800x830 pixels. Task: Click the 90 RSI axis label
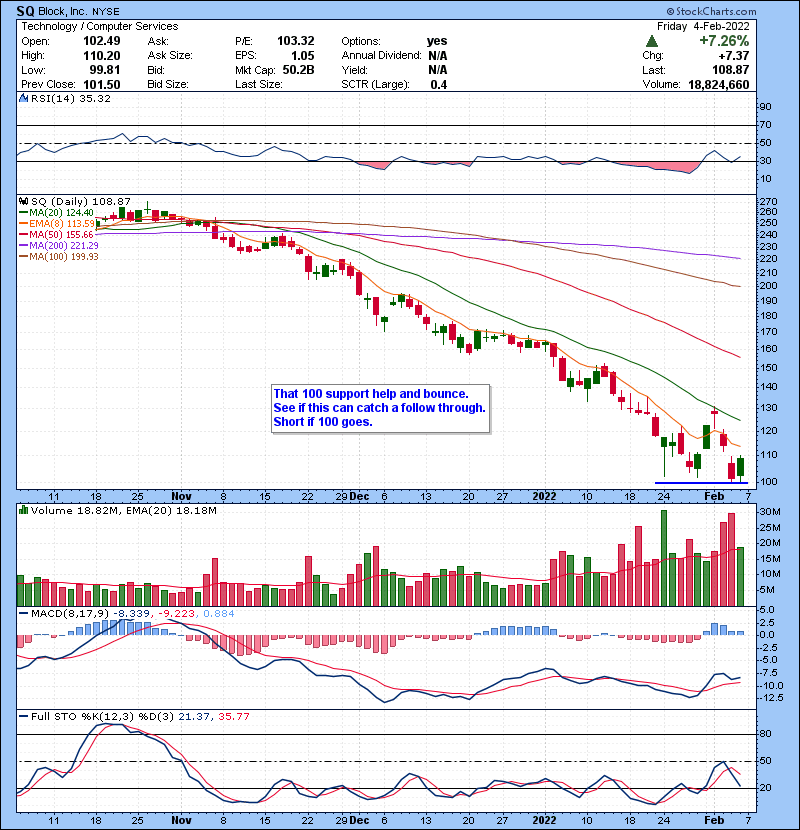tap(765, 107)
